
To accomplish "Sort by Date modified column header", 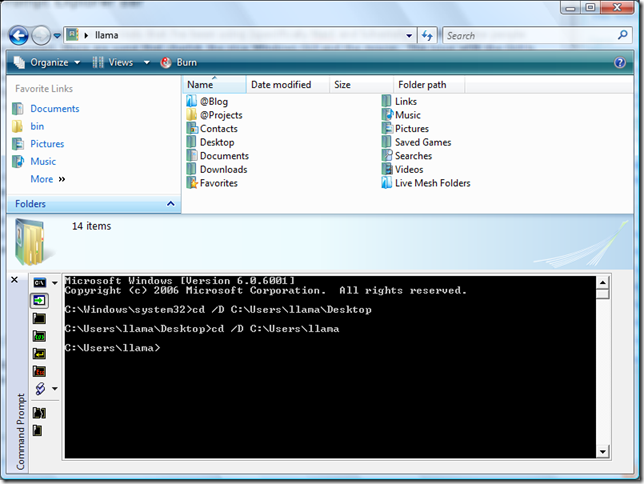I will [x=288, y=85].
